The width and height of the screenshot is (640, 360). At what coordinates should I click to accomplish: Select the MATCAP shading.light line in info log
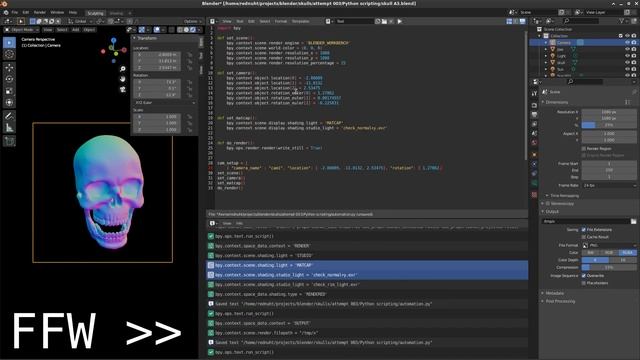coord(367,265)
